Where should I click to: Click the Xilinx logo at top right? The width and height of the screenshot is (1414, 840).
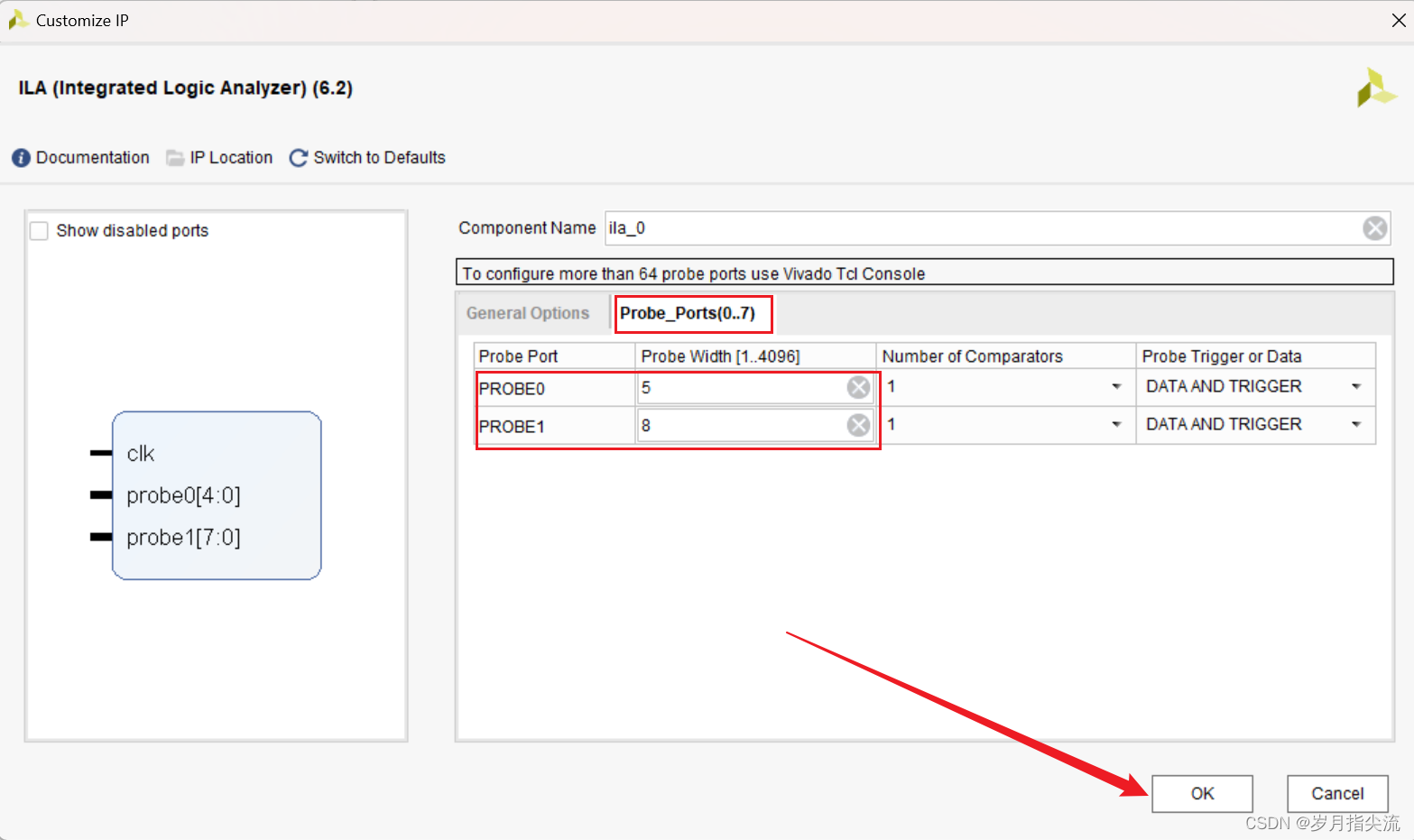pyautogui.click(x=1376, y=88)
